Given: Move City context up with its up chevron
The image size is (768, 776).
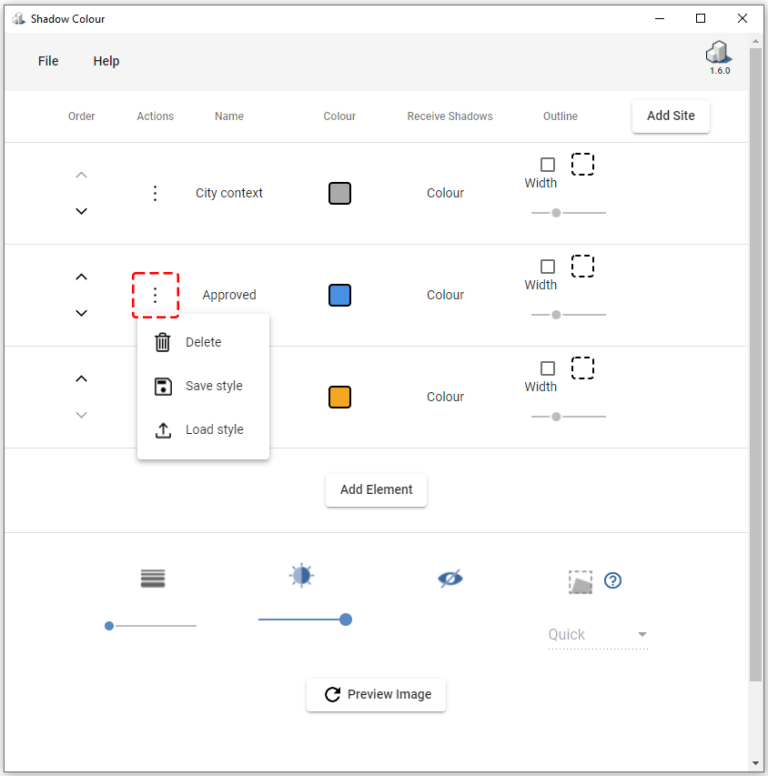Looking at the screenshot, I should pyautogui.click(x=81, y=175).
